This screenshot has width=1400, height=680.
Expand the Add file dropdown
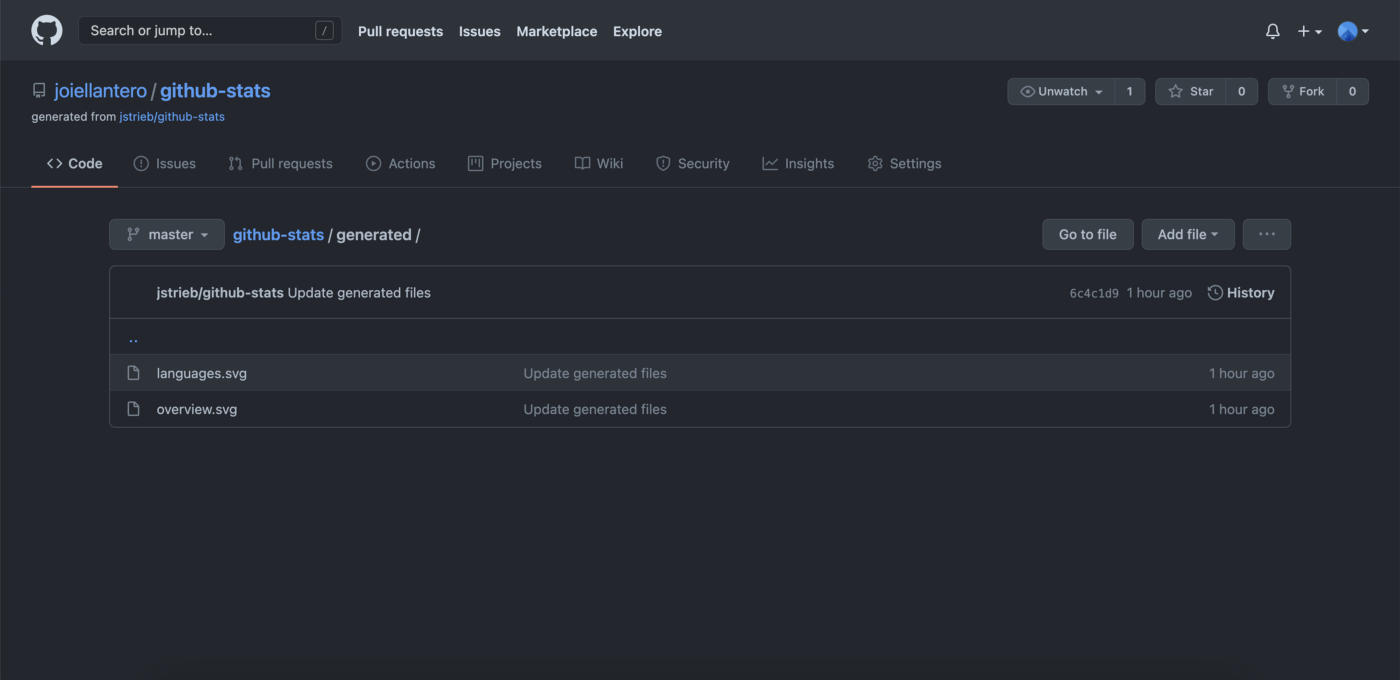pyautogui.click(x=1187, y=234)
